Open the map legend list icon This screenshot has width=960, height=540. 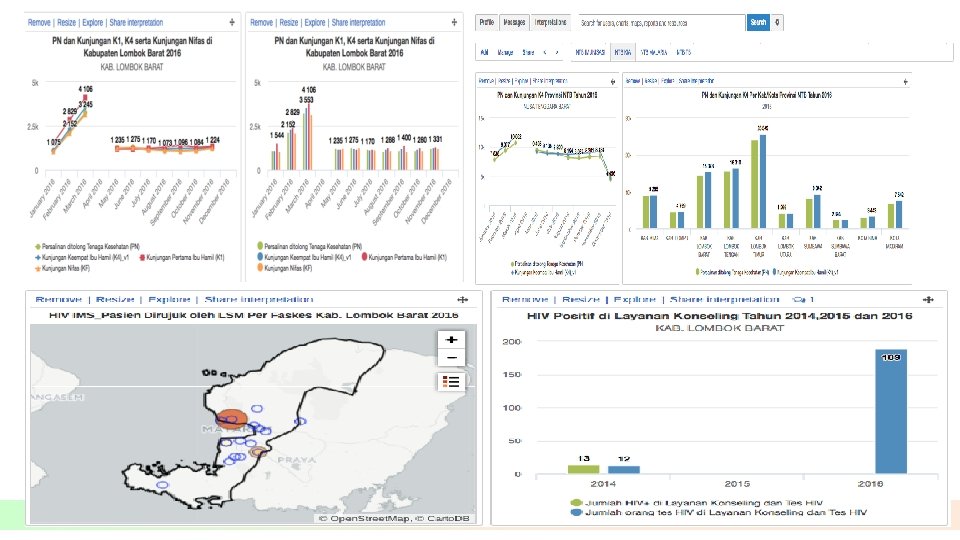click(451, 382)
